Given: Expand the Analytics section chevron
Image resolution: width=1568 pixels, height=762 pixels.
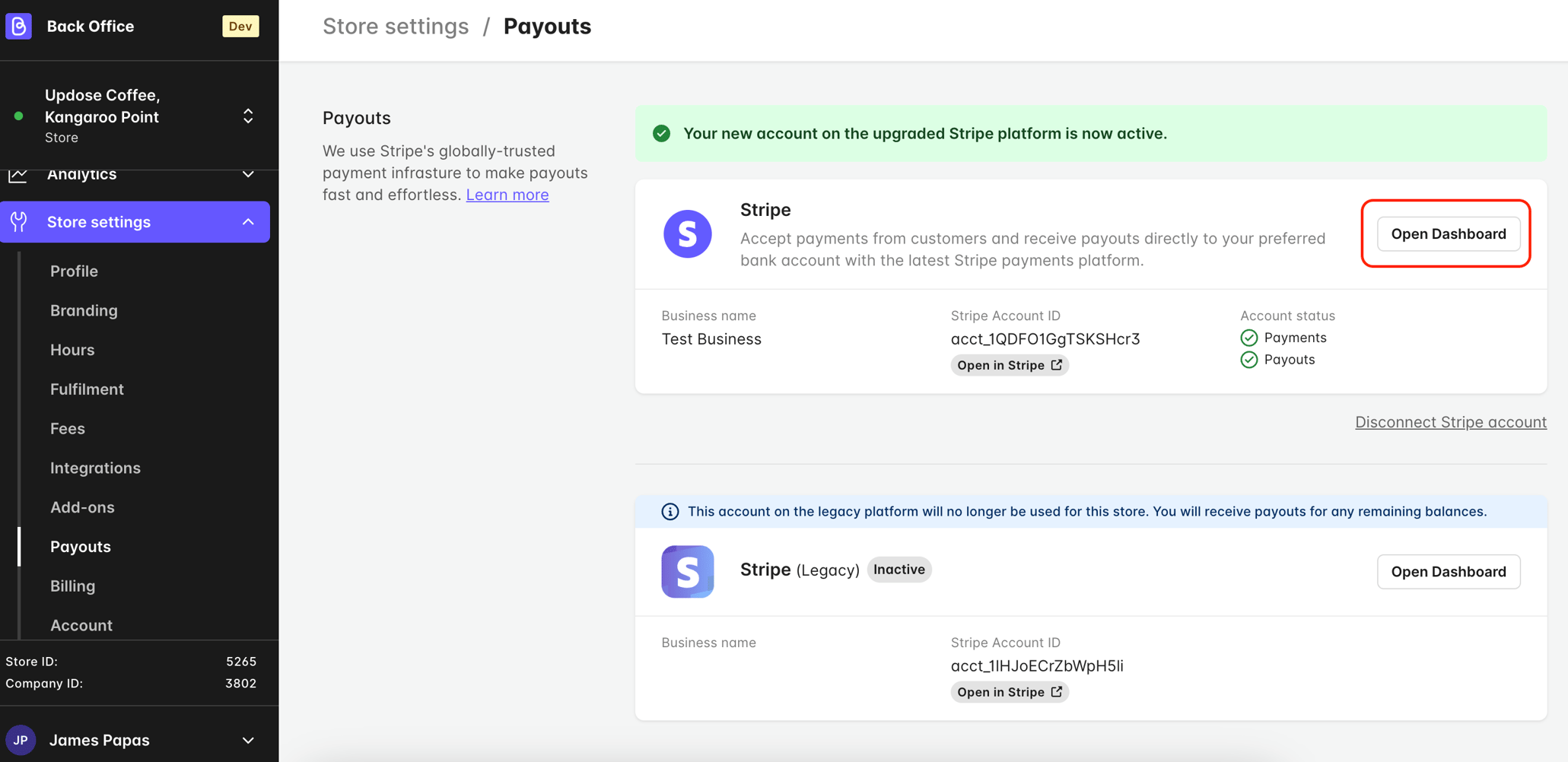Looking at the screenshot, I should [248, 173].
